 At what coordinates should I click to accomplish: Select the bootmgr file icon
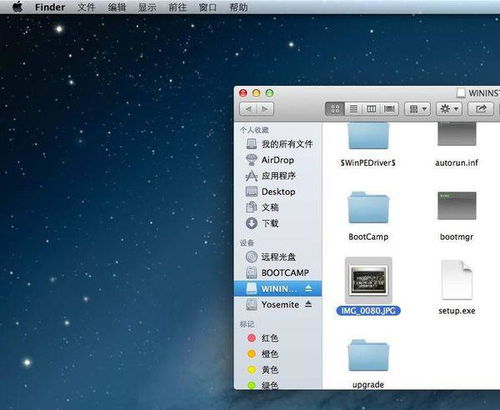(x=457, y=206)
